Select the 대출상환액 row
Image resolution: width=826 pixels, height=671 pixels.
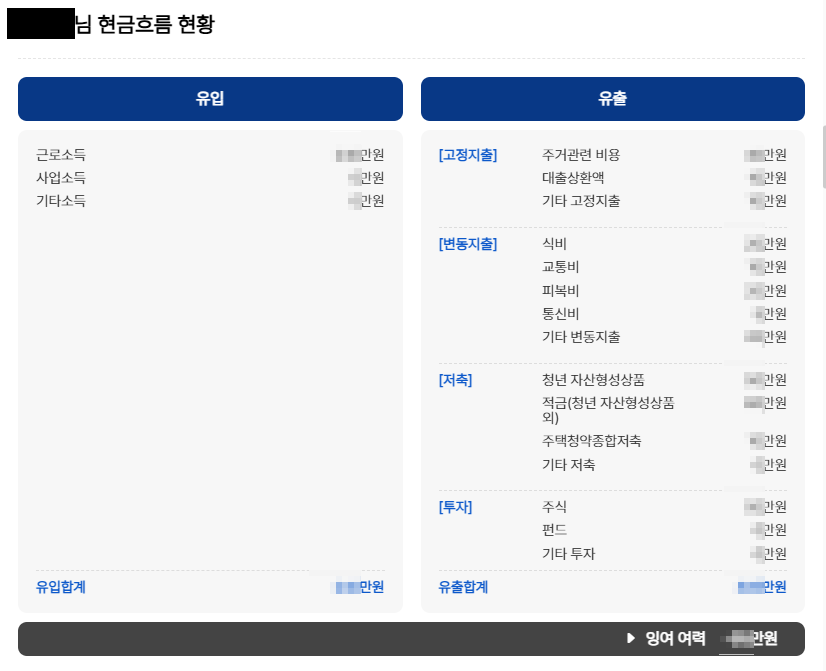664,178
